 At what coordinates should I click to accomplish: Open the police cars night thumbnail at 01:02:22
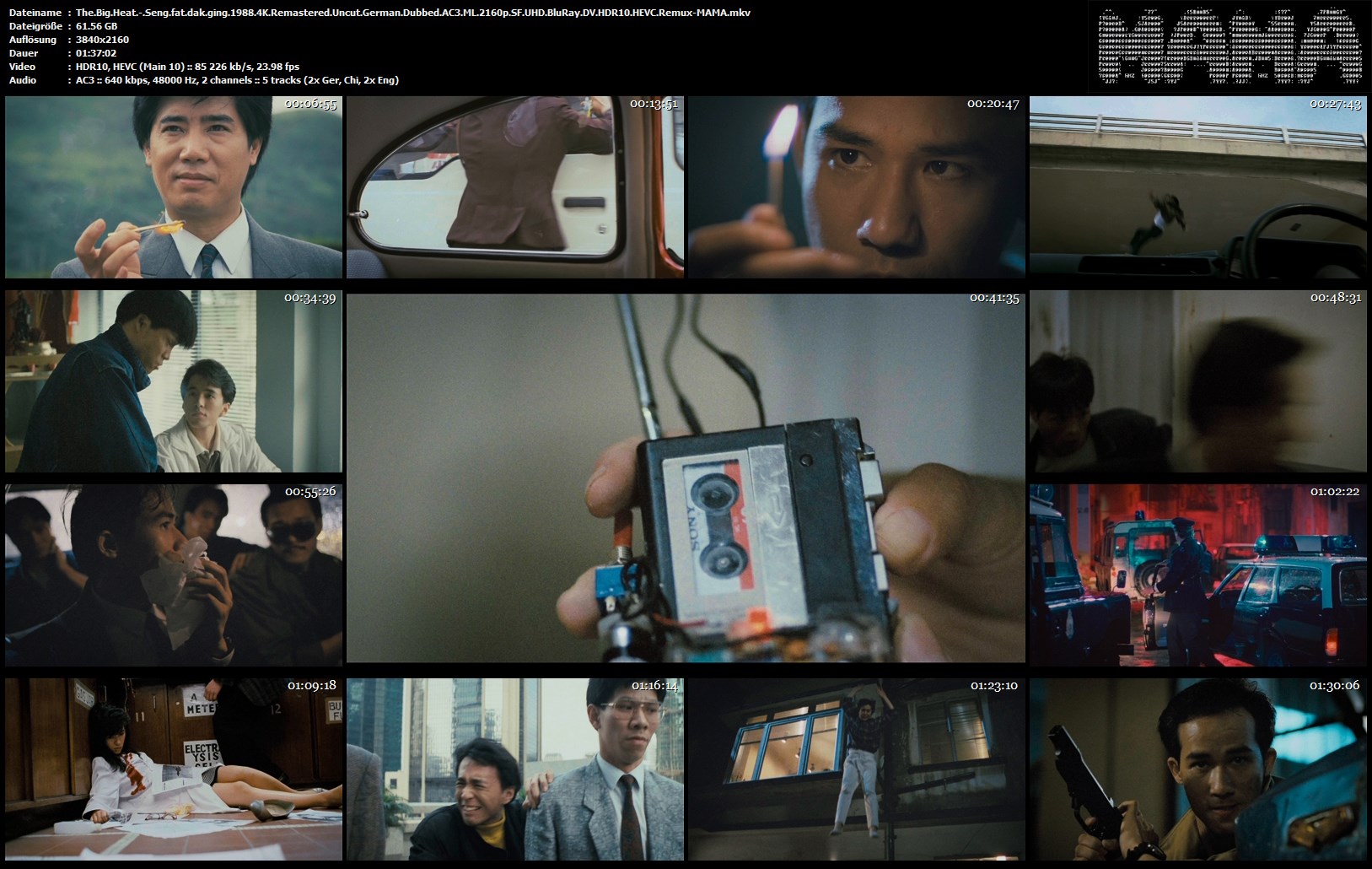click(x=1197, y=575)
